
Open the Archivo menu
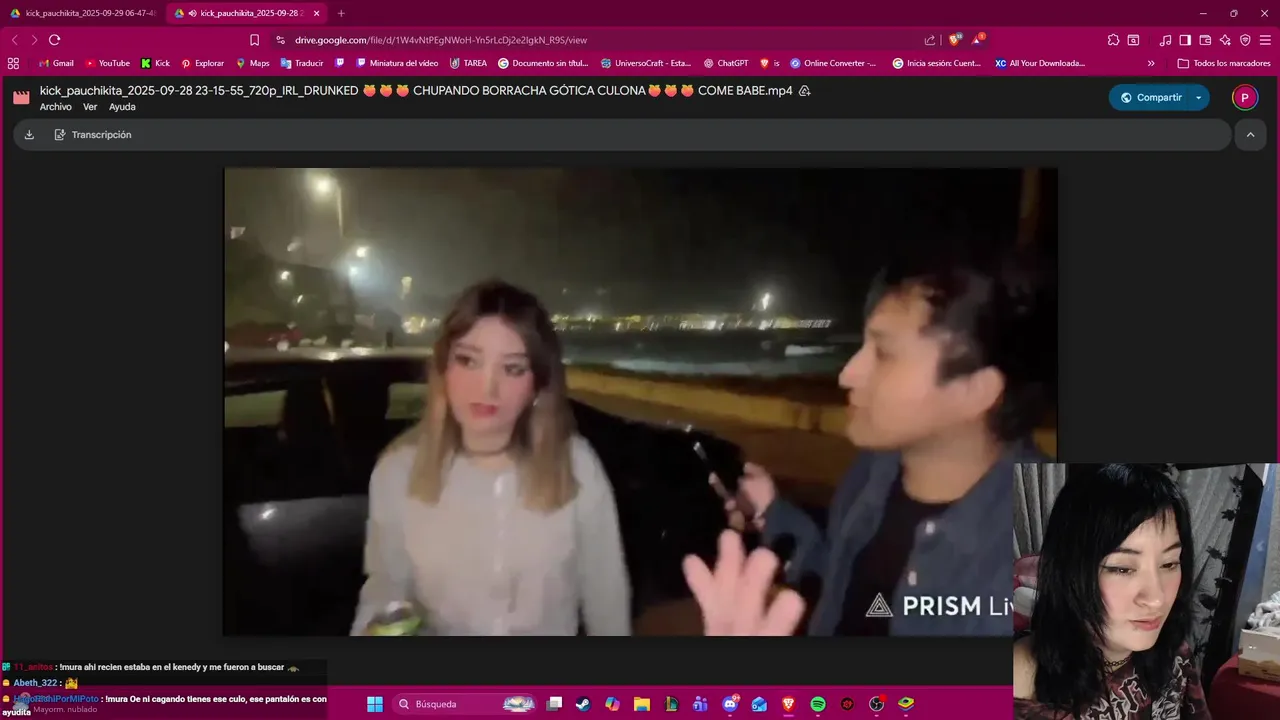click(x=56, y=107)
